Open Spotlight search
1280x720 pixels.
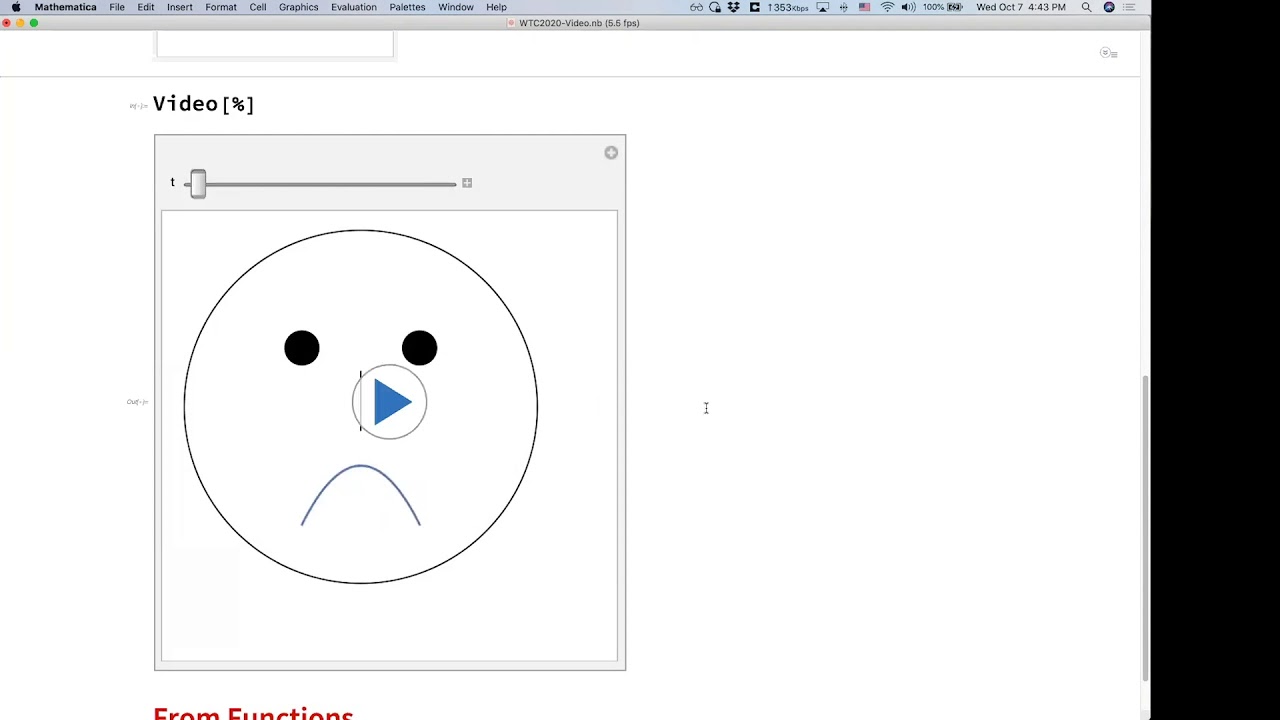coord(1086,7)
